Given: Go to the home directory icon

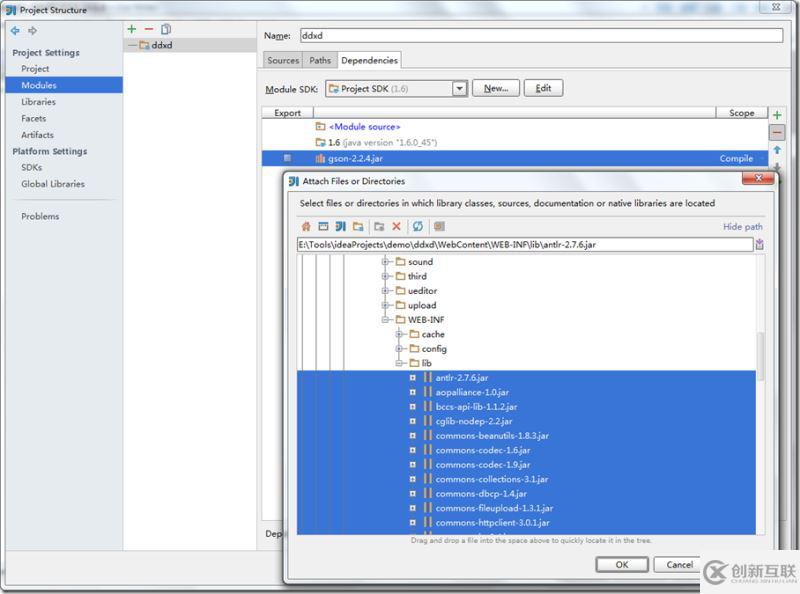Looking at the screenshot, I should point(306,227).
